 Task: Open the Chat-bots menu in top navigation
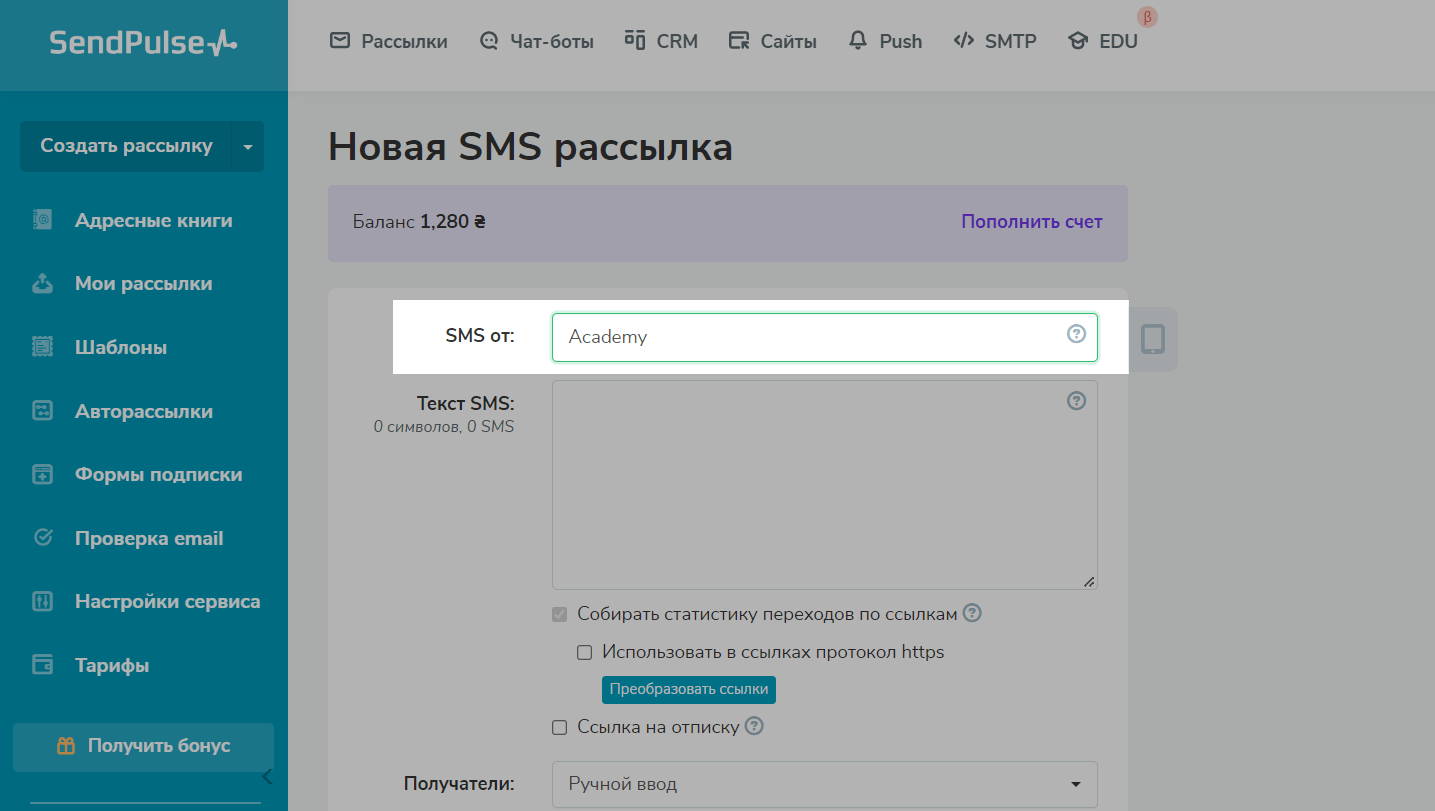click(x=536, y=41)
